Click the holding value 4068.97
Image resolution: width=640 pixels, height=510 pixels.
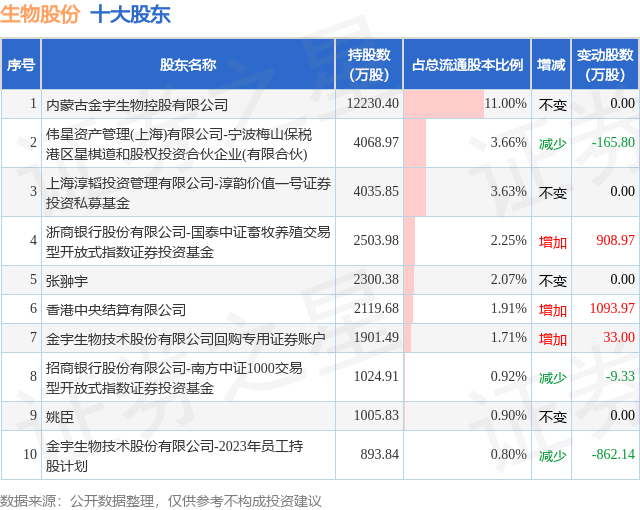click(x=376, y=142)
